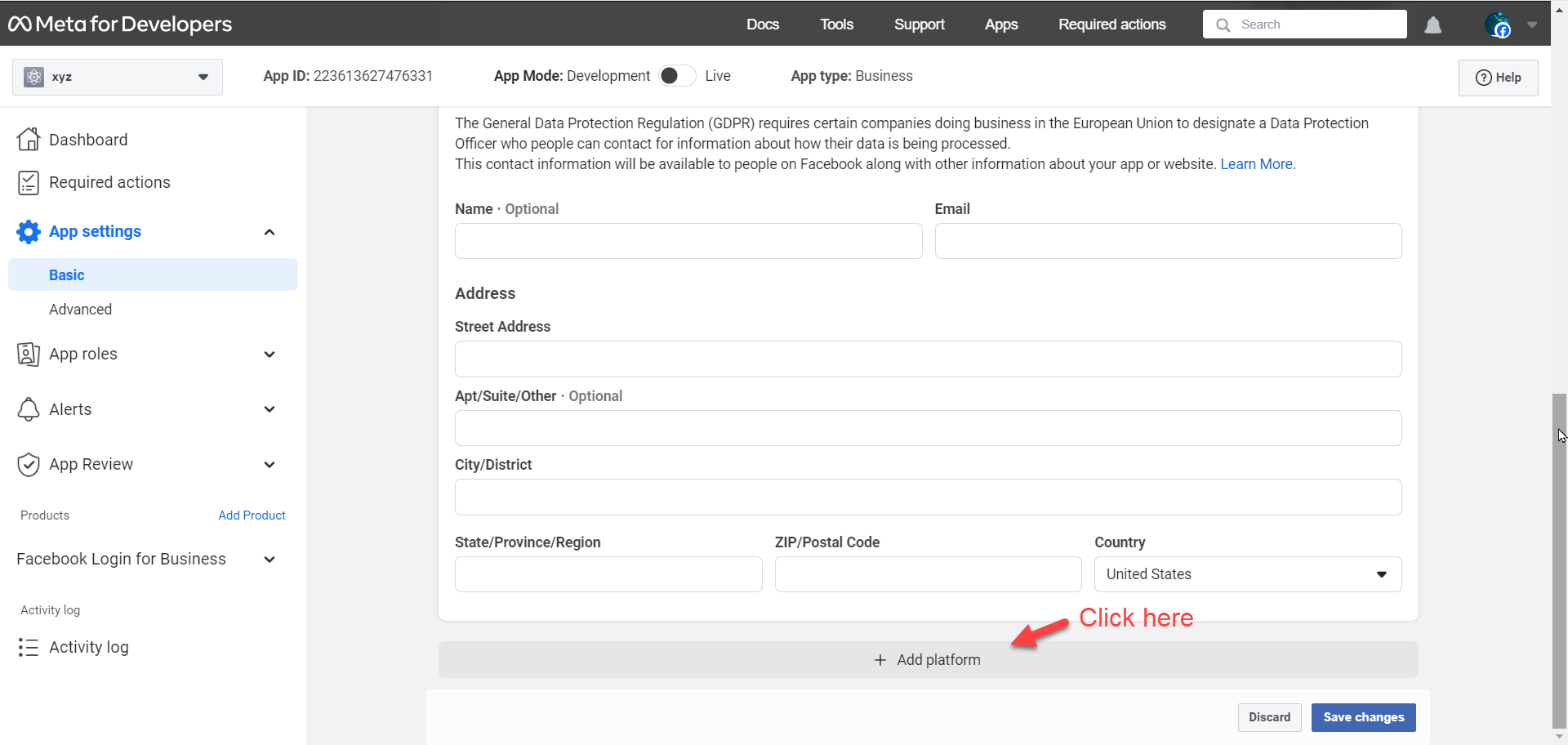Click the Save changes button

(x=1363, y=717)
